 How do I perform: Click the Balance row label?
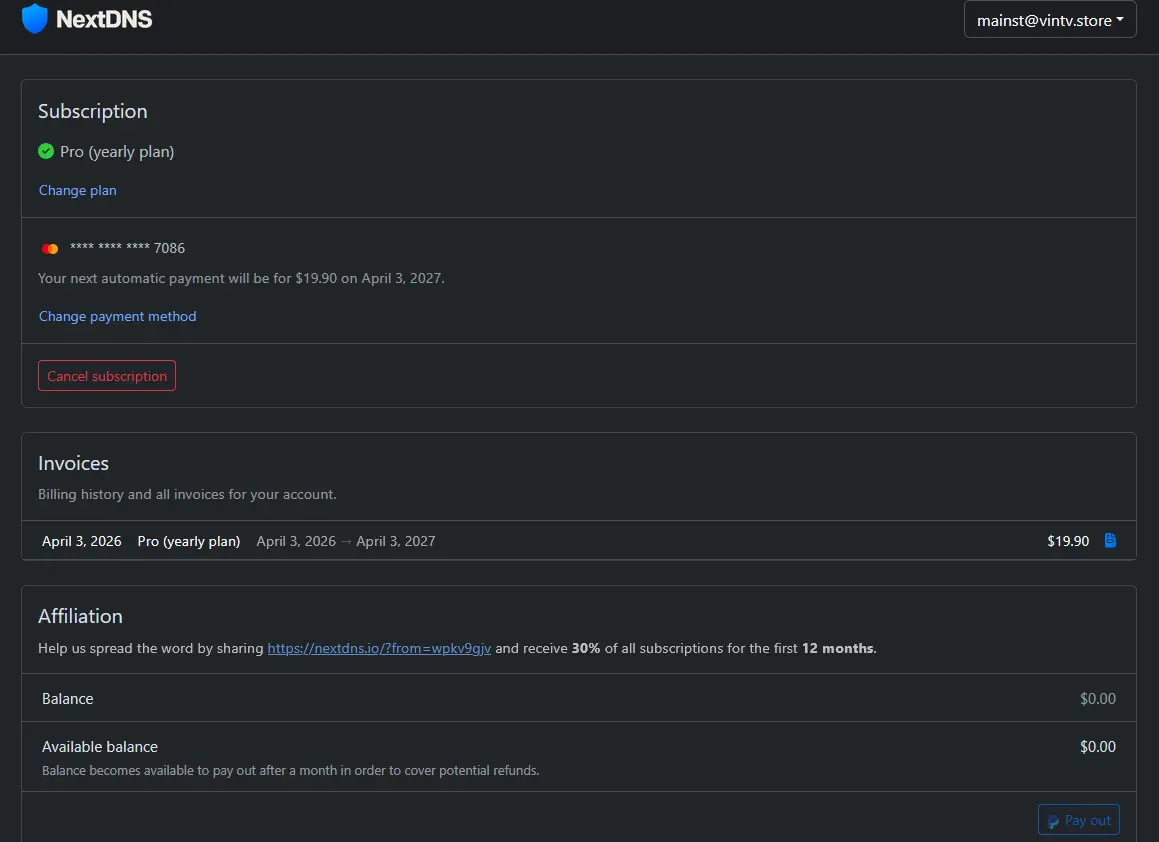click(x=67, y=699)
